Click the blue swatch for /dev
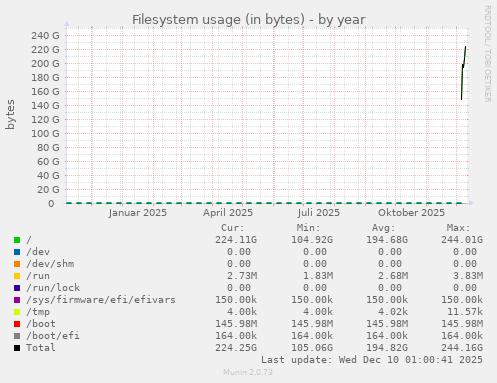The height and width of the screenshot is (383, 497). click(x=17, y=252)
